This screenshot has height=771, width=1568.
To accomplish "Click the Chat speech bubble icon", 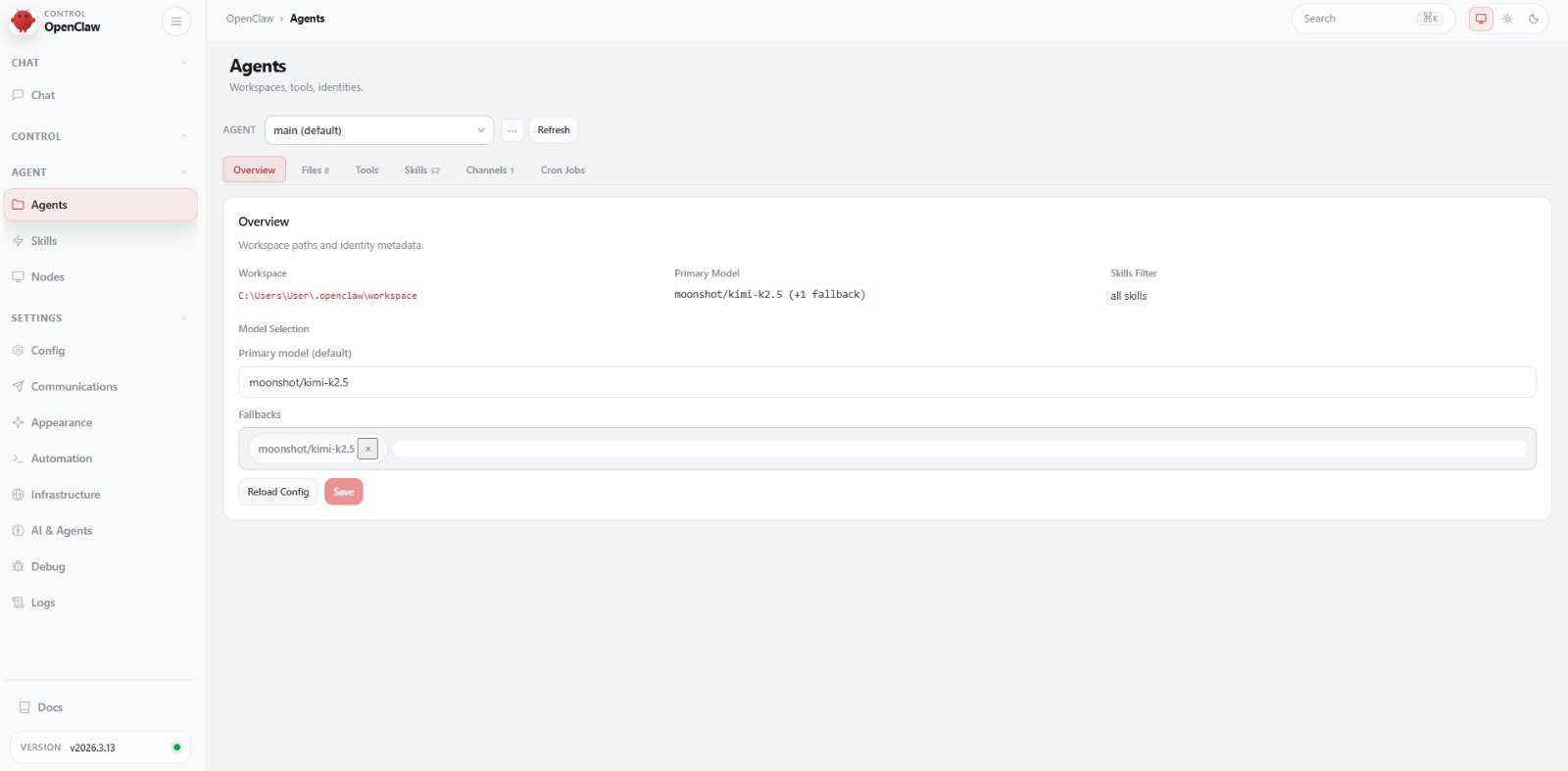I will [18, 95].
